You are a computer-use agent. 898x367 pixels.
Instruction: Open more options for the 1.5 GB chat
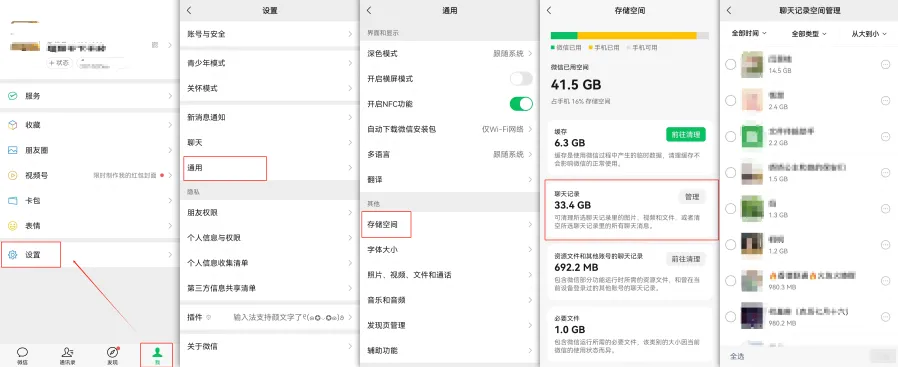(885, 172)
